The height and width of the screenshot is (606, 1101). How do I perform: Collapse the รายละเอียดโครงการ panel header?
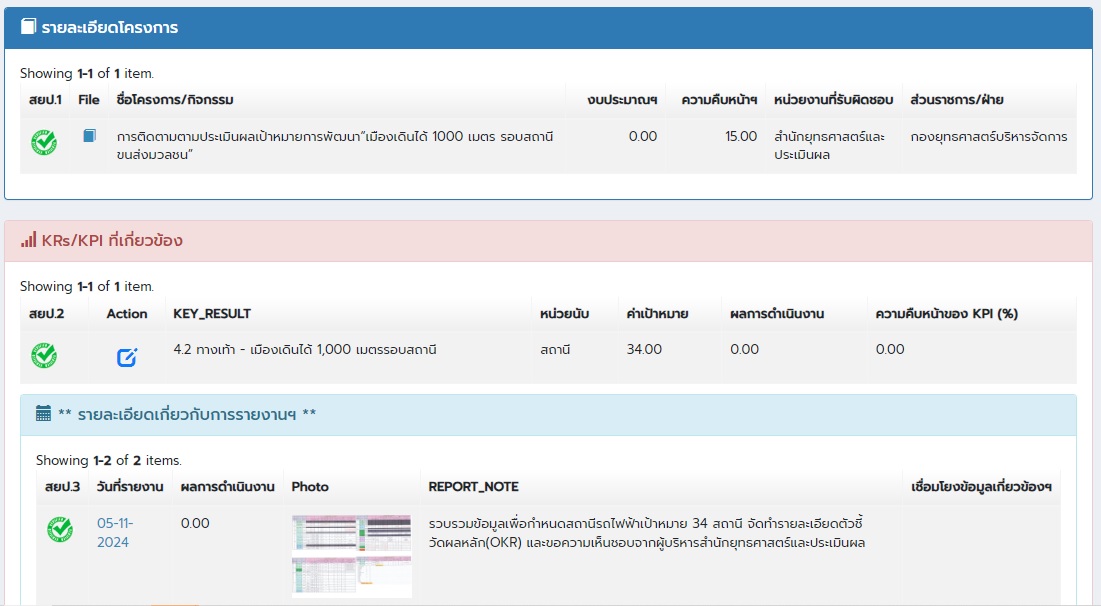click(548, 28)
